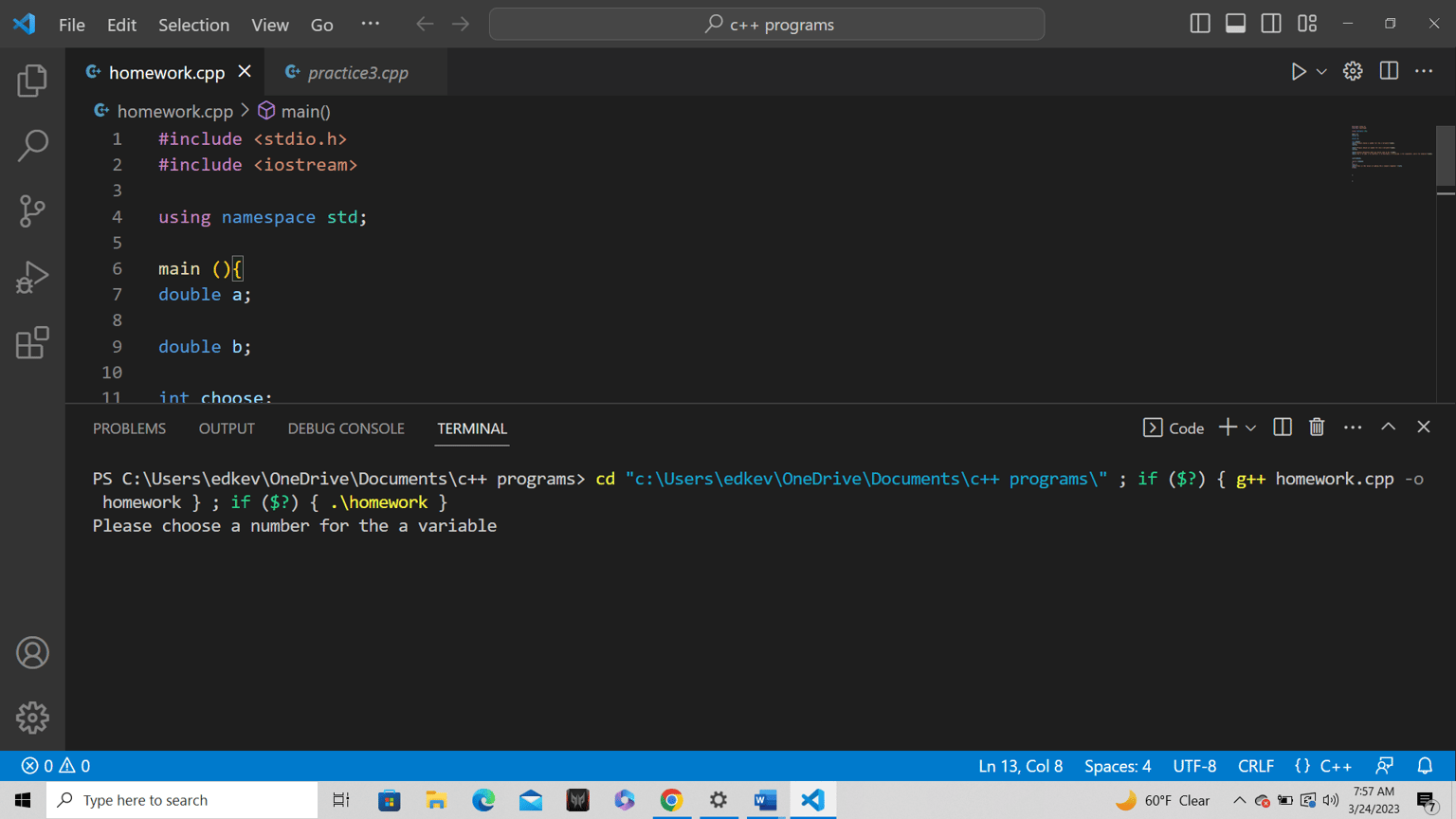Open the Source Control view
This screenshot has height=819, width=1456.
tap(32, 210)
